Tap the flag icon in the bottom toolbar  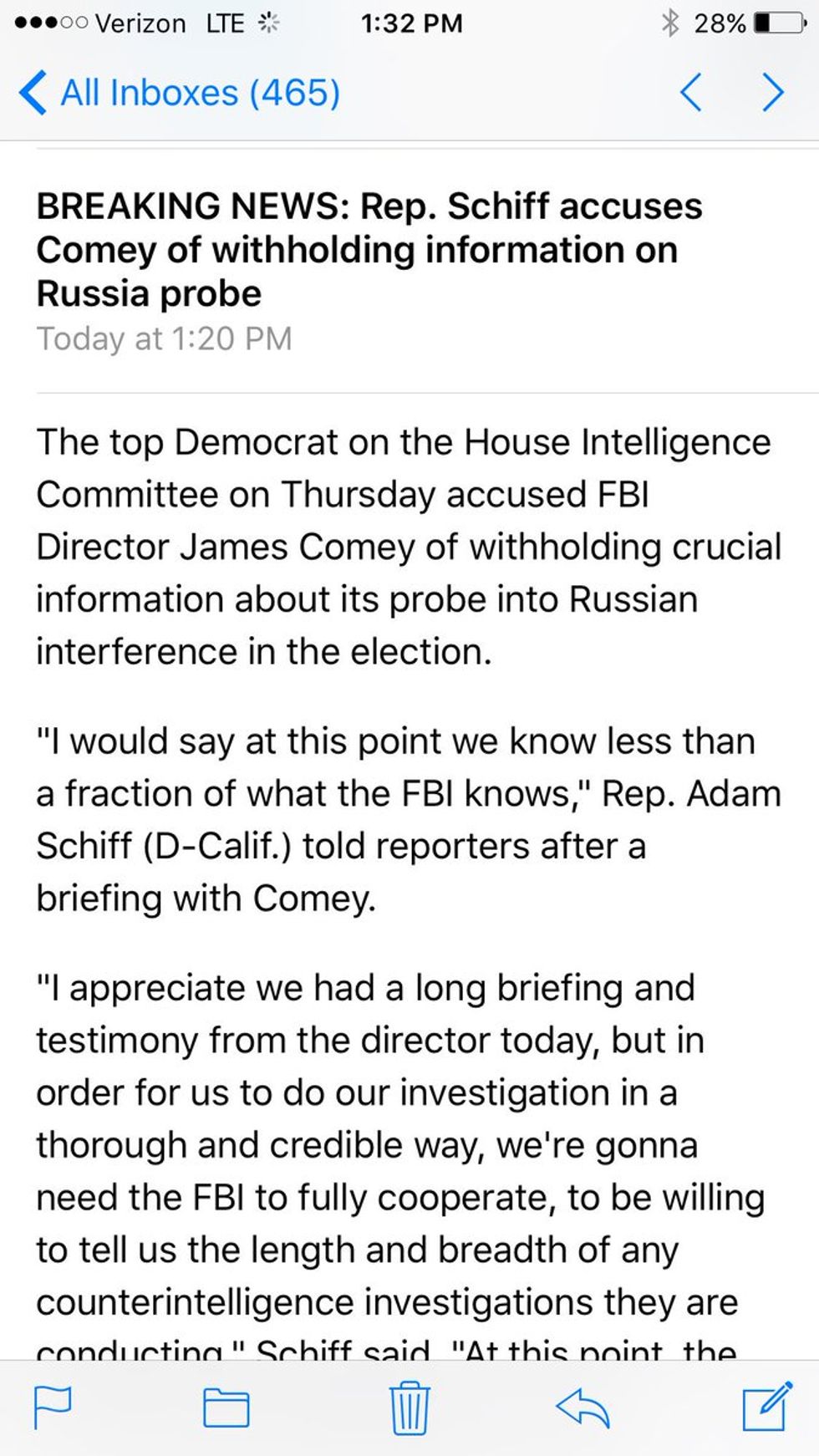pos(52,1408)
